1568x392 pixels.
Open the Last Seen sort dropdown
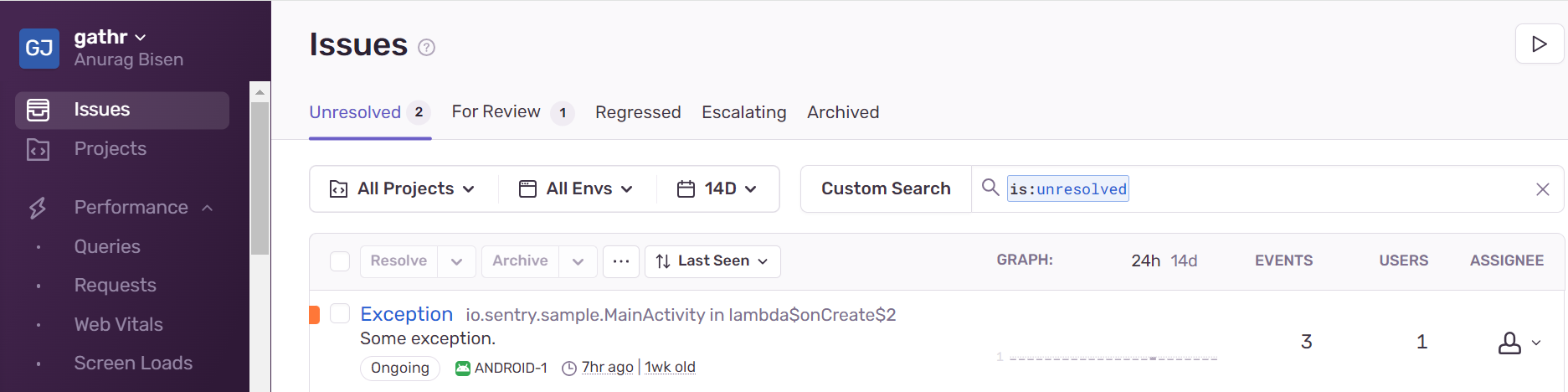point(712,261)
